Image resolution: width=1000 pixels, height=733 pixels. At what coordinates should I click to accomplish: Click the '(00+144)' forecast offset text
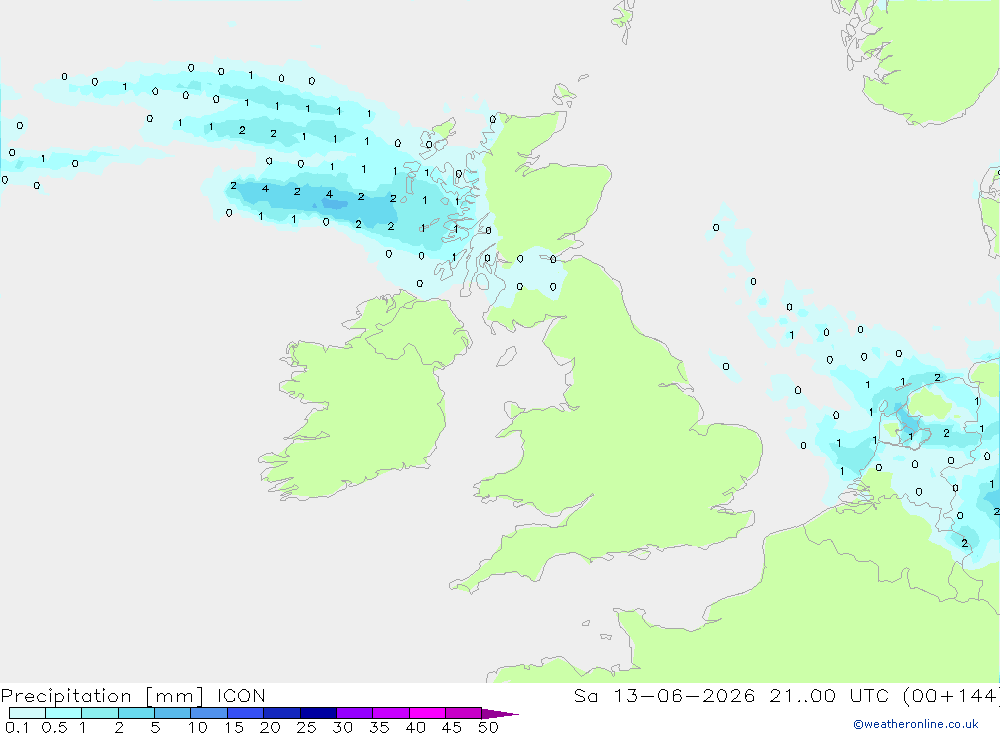click(951, 696)
